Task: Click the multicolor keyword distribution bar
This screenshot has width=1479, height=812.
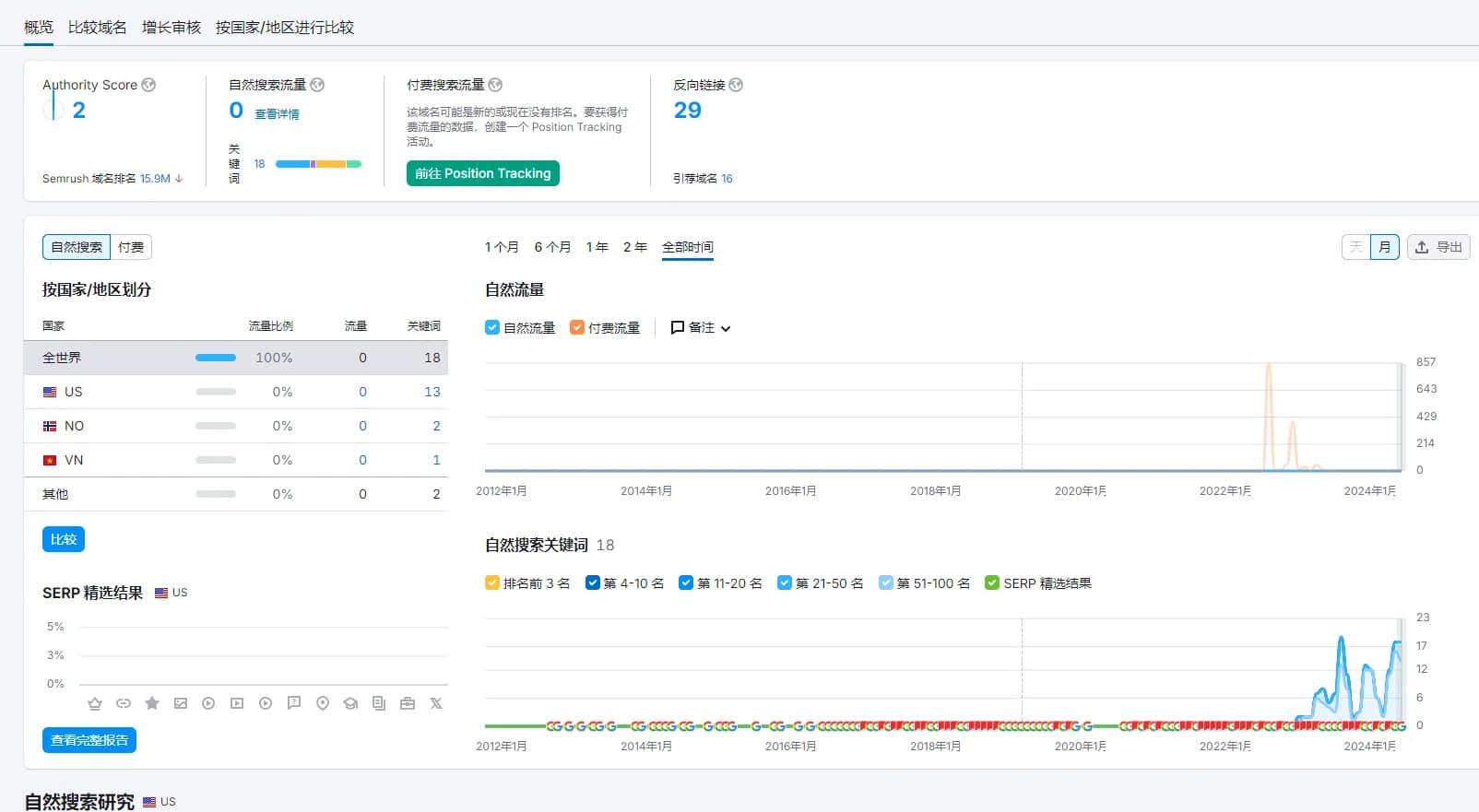Action: tap(318, 164)
